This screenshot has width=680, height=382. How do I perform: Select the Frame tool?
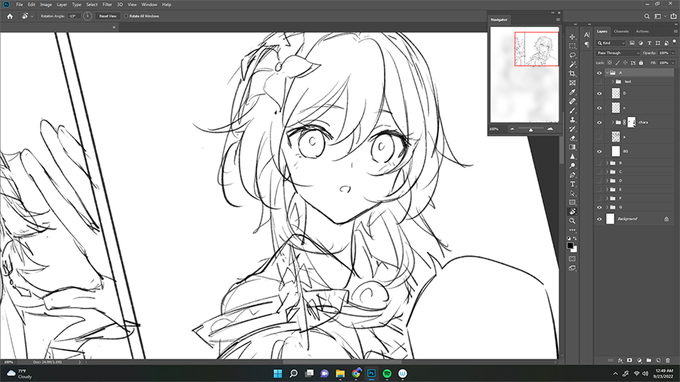click(x=572, y=83)
